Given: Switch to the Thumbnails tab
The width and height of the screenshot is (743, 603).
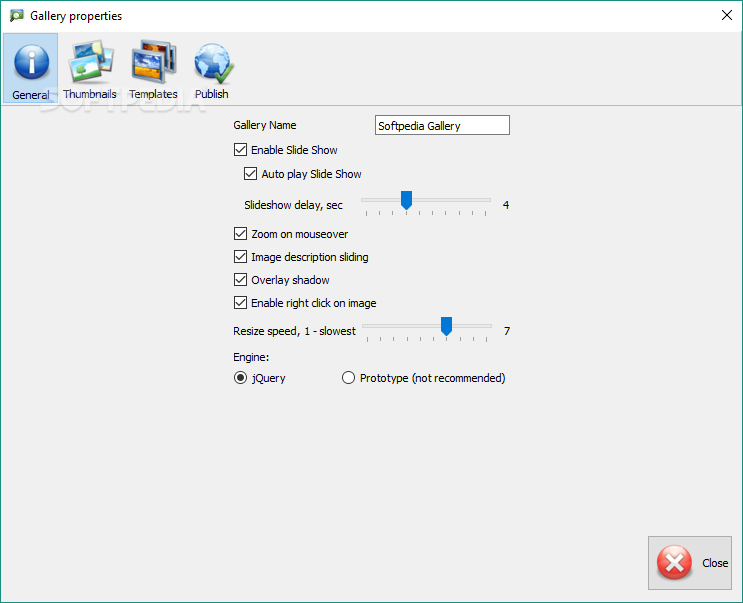Looking at the screenshot, I should click(90, 70).
